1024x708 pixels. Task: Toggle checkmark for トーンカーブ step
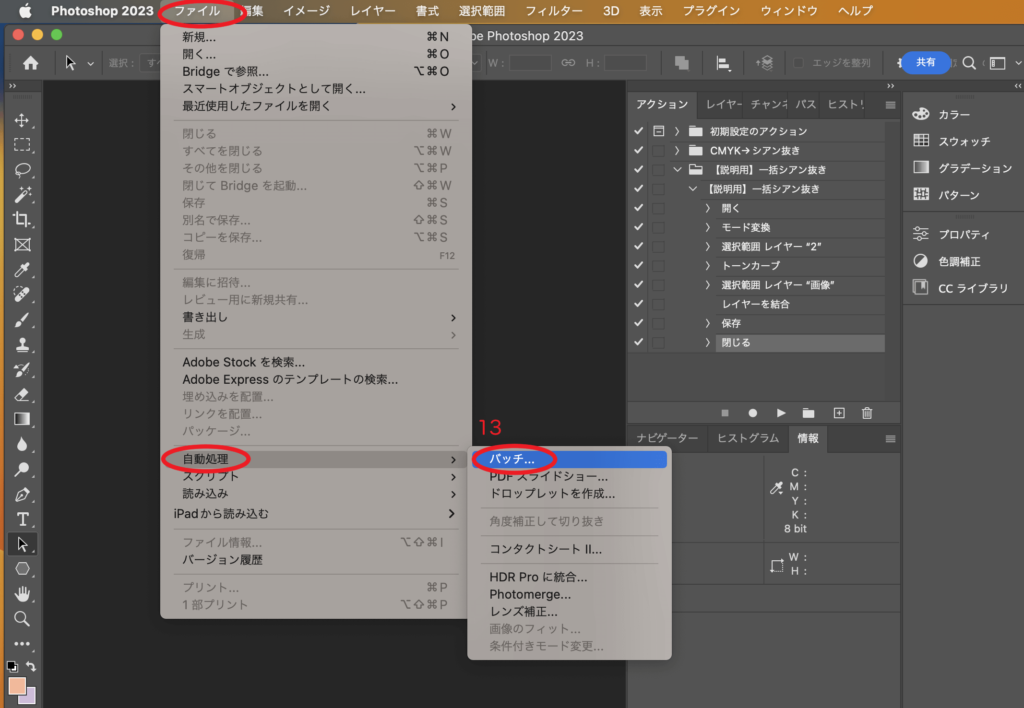tap(638, 265)
